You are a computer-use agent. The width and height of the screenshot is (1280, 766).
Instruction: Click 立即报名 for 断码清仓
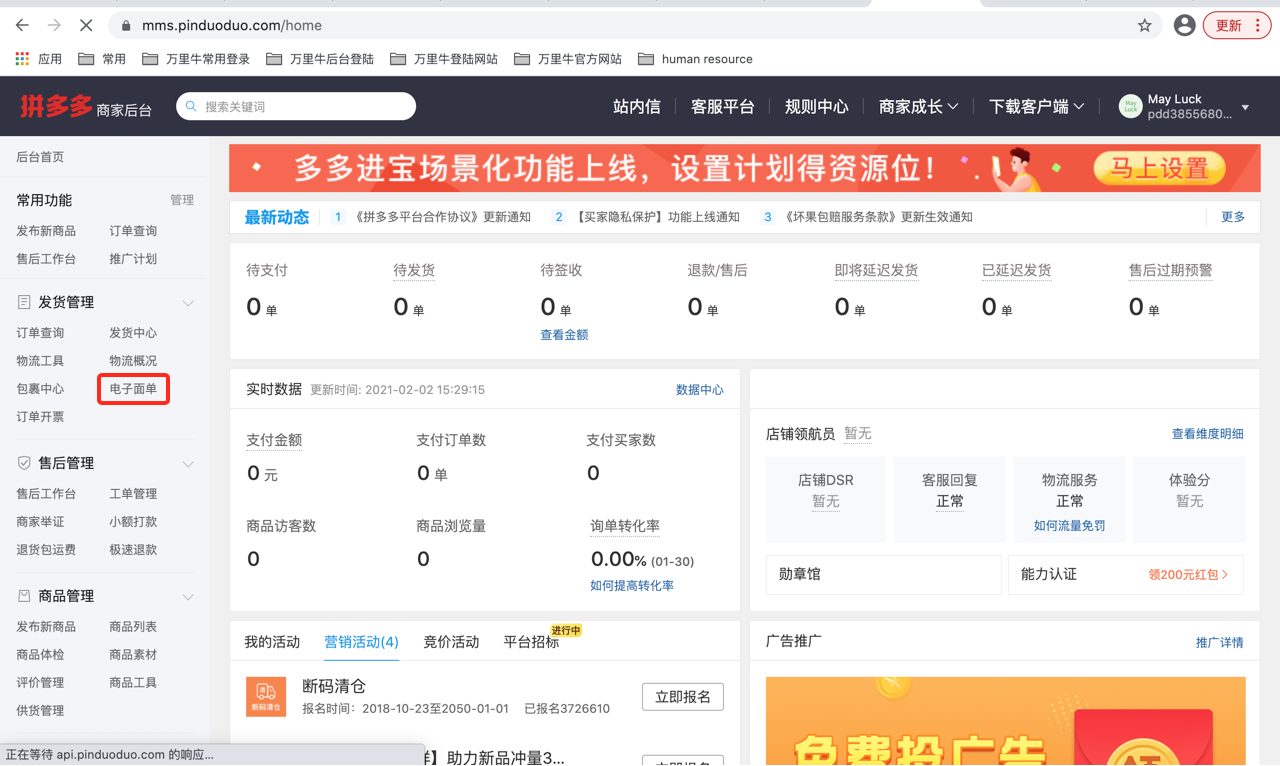[x=683, y=697]
